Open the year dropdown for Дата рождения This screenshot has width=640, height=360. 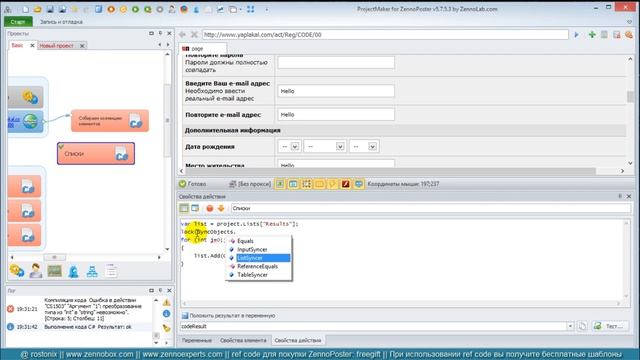coord(372,147)
